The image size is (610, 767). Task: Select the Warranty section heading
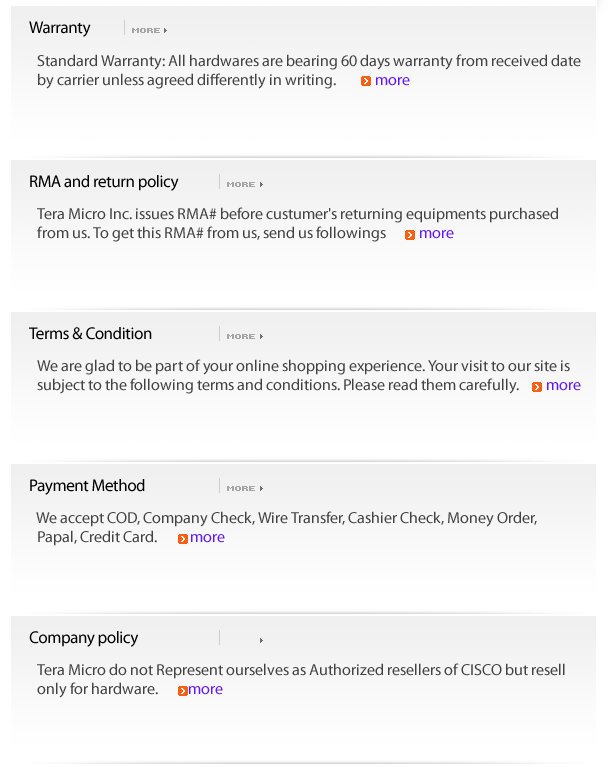59,28
